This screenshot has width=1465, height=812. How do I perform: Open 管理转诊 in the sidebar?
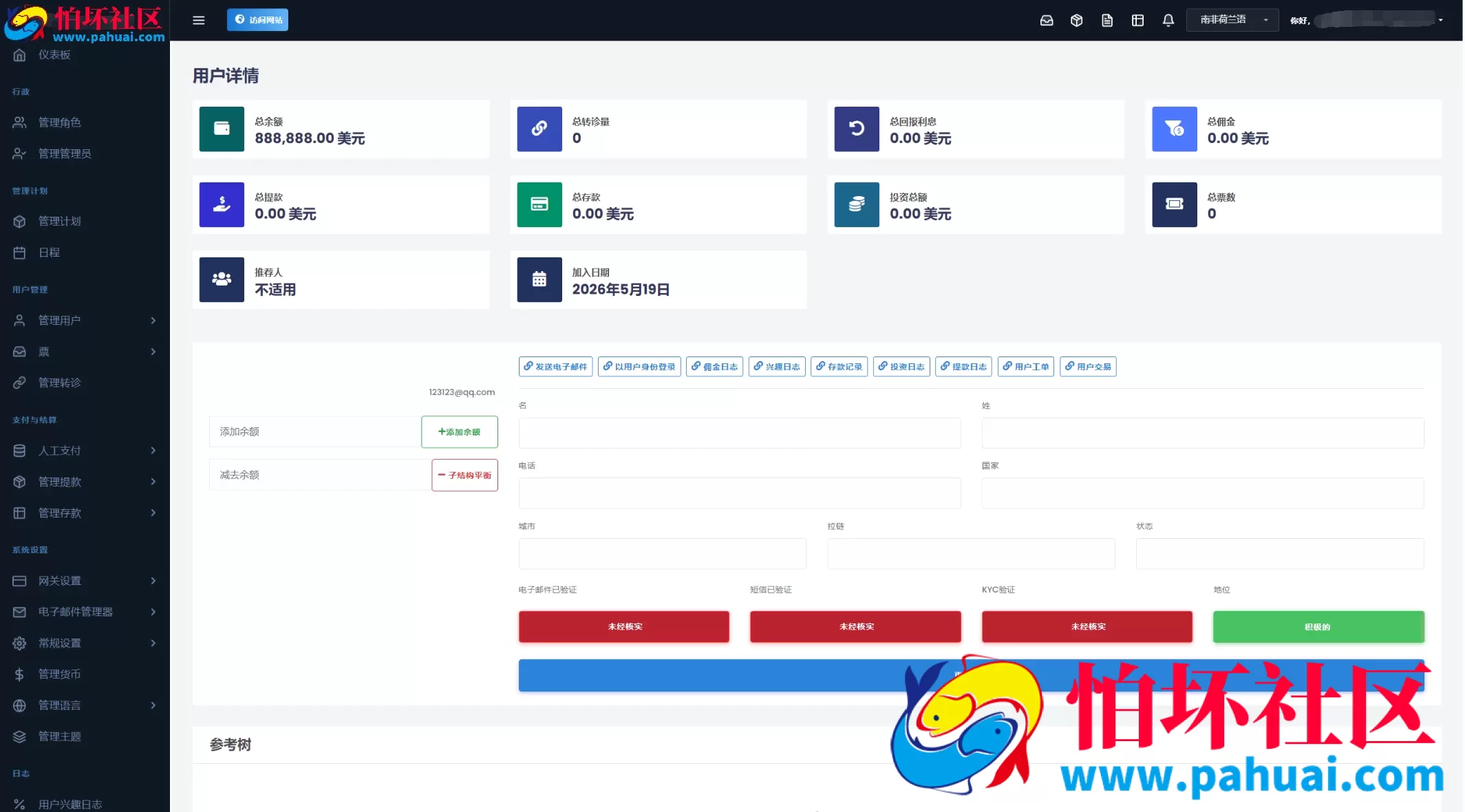[x=60, y=383]
